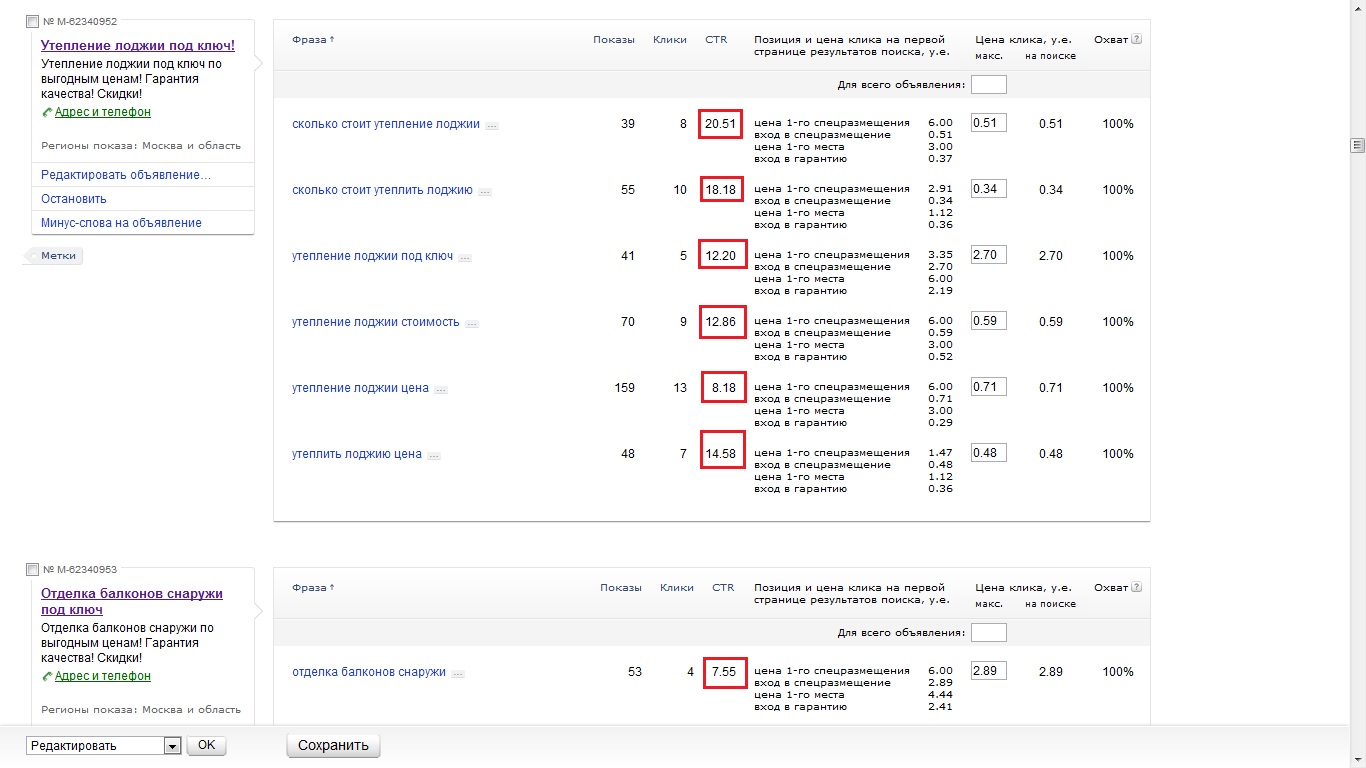Click ellipsis icon beside "сколько стоит утеплить лоджию"

point(484,192)
